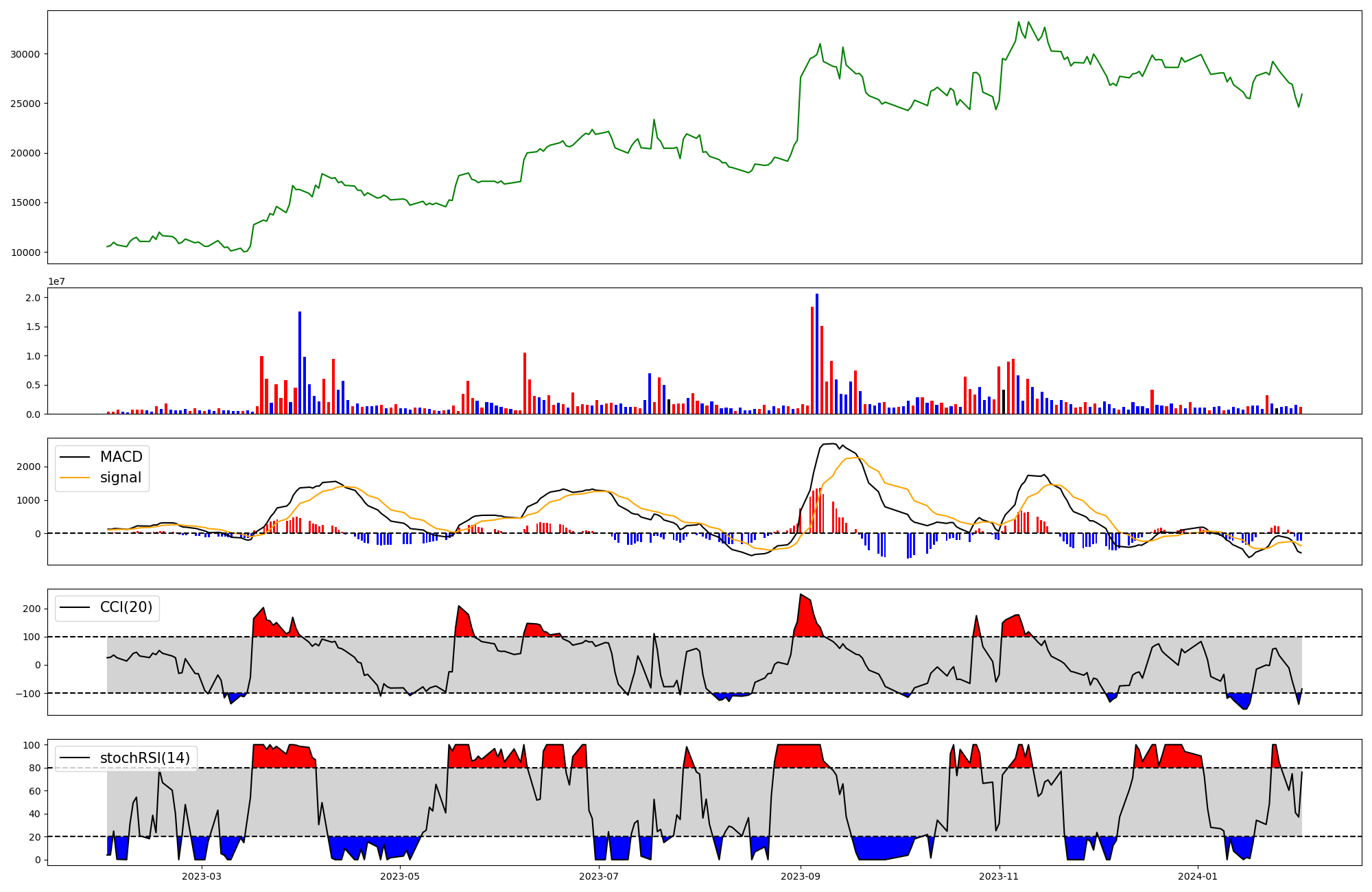The height and width of the screenshot is (892, 1372).
Task: Click the 2.0 volume axis tick label
Action: click(x=33, y=298)
